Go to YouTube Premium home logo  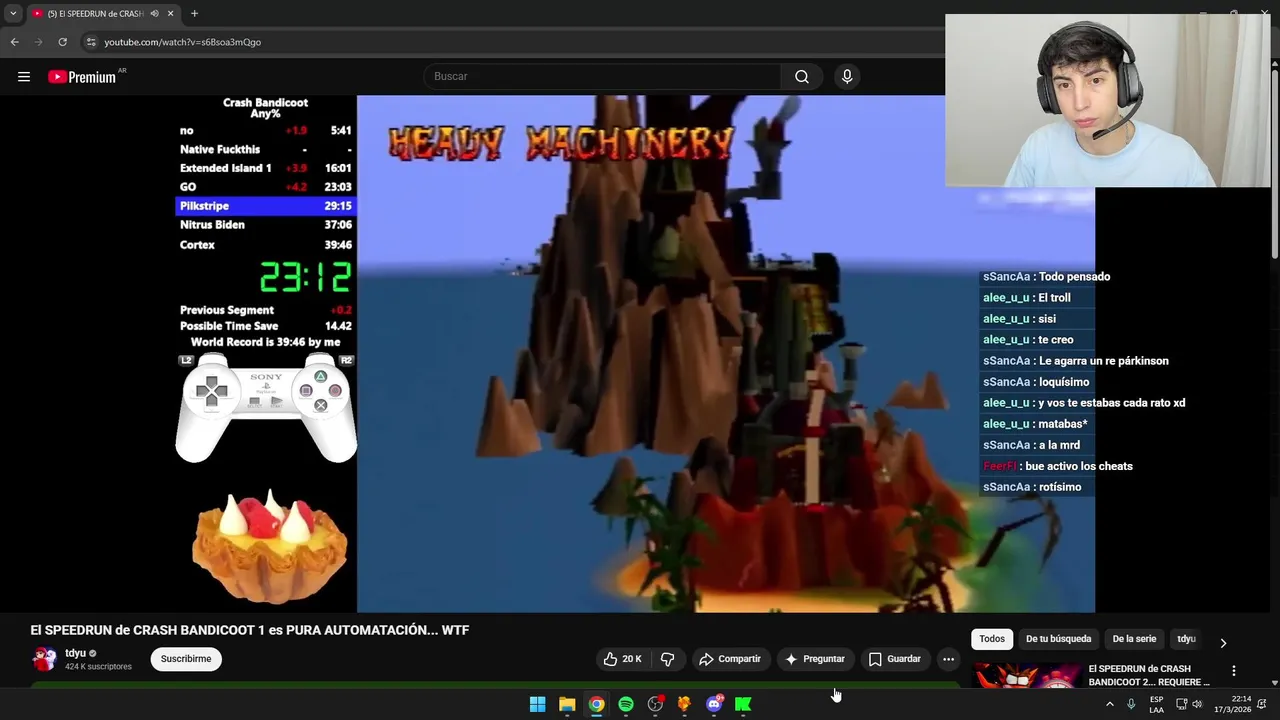(82, 77)
